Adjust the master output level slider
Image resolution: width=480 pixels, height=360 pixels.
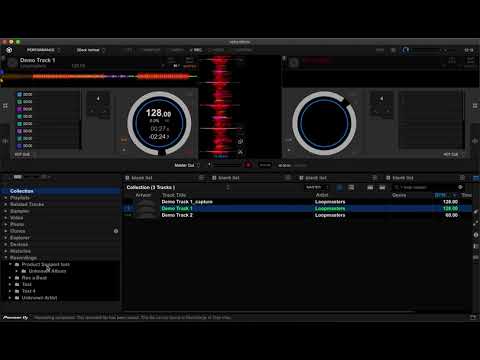pyautogui.click(x=226, y=165)
